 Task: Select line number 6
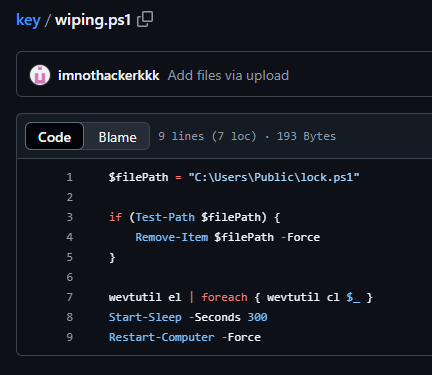69,277
